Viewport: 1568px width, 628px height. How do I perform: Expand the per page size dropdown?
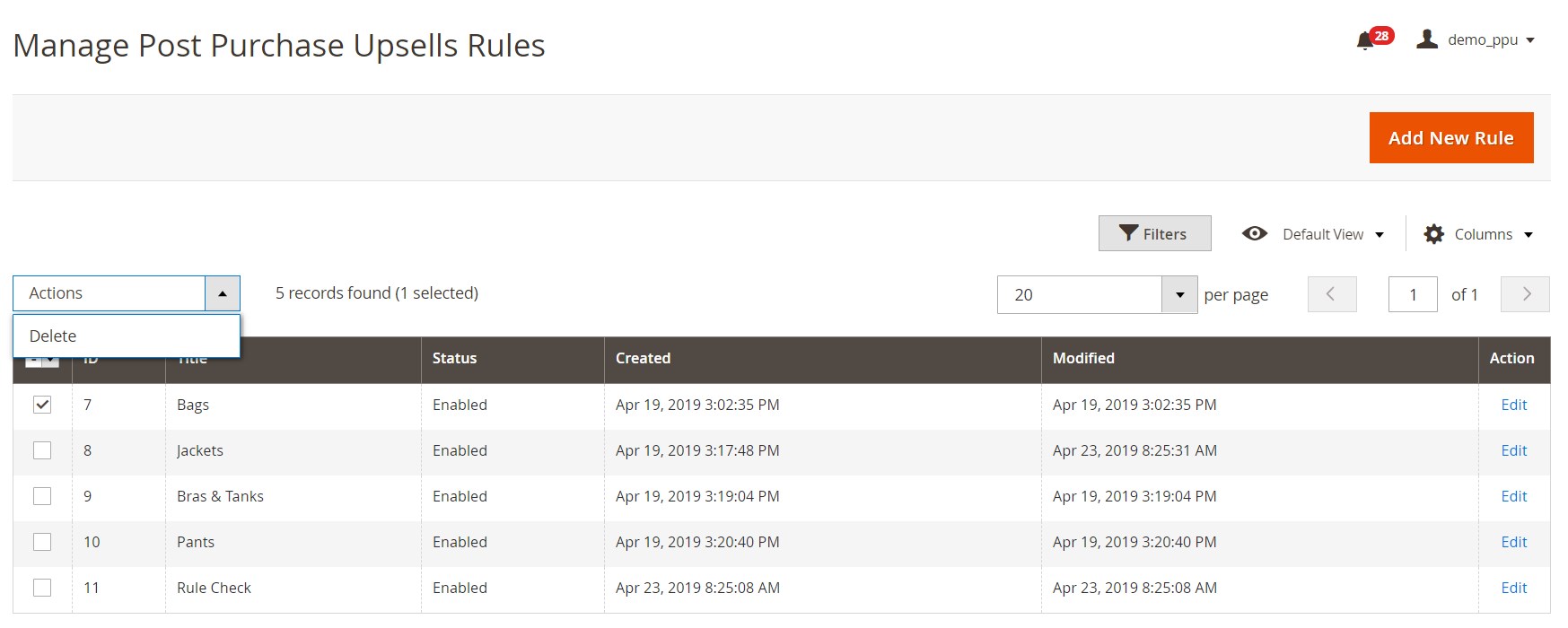click(1179, 295)
